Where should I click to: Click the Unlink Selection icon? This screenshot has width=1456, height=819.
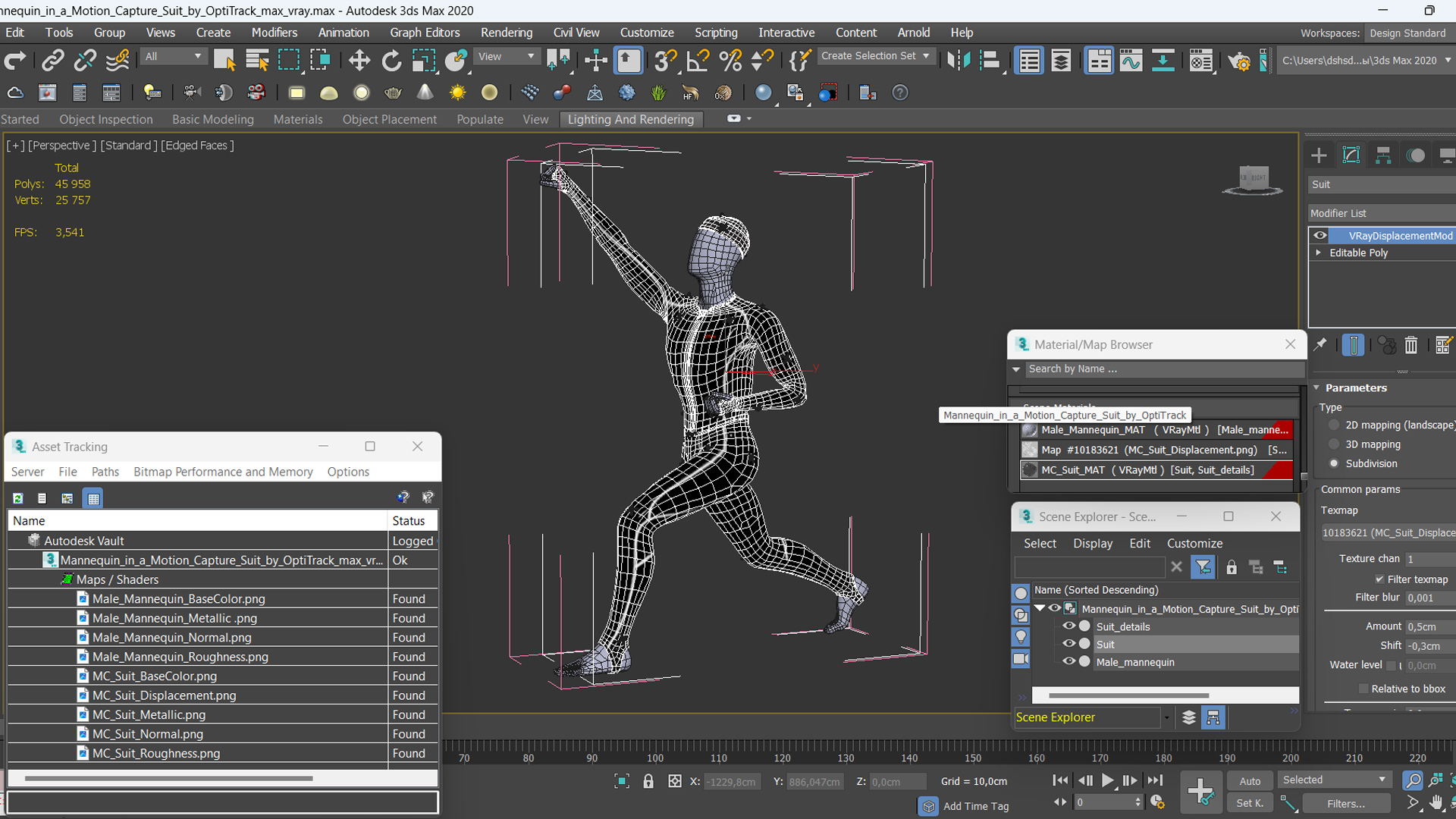tap(85, 61)
